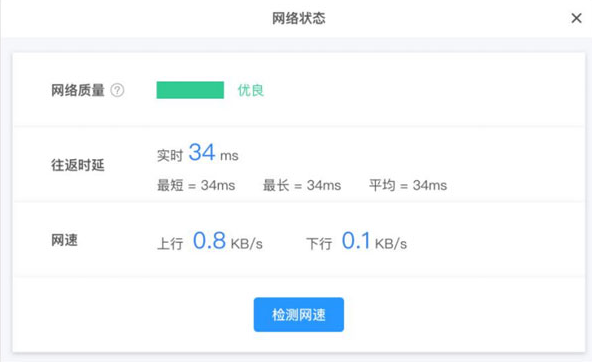
Task: Select the 往返时延 label
Action: tap(78, 165)
